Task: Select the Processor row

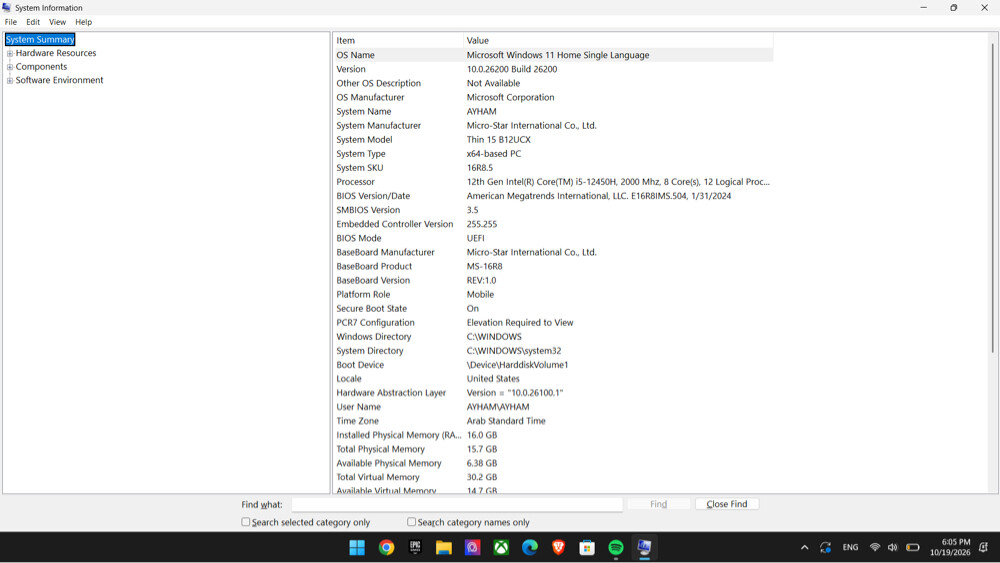Action: click(553, 182)
